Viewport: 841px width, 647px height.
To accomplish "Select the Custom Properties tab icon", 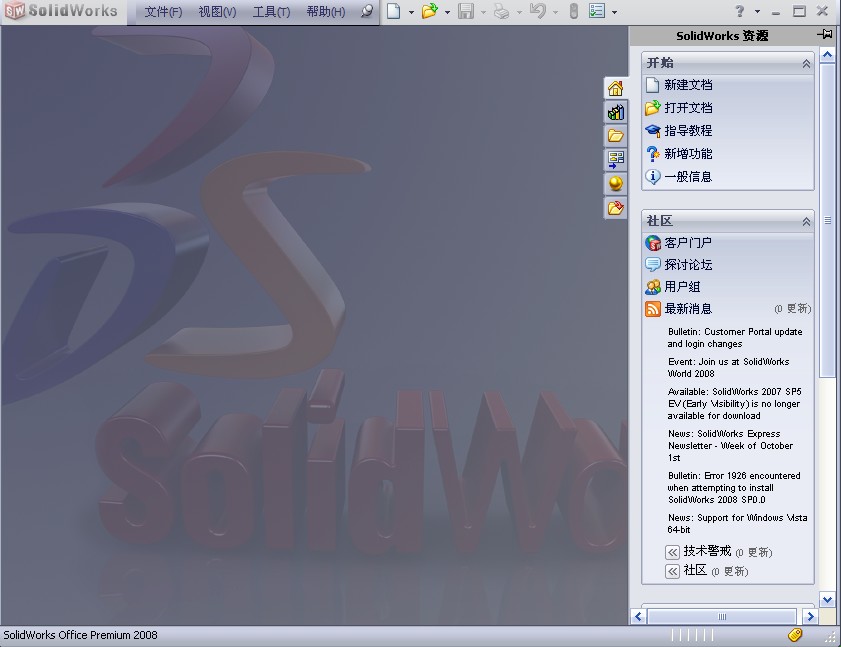I will [x=615, y=208].
